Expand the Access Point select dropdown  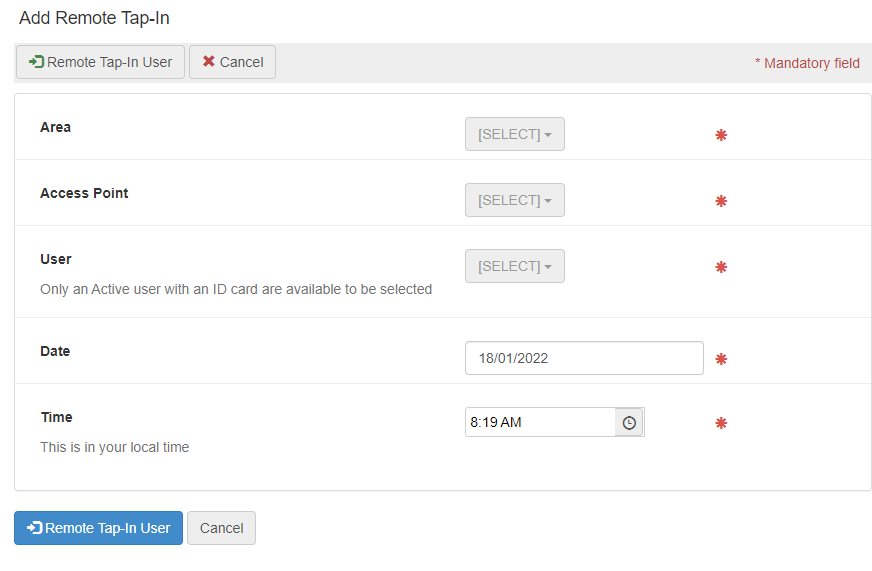tap(514, 200)
